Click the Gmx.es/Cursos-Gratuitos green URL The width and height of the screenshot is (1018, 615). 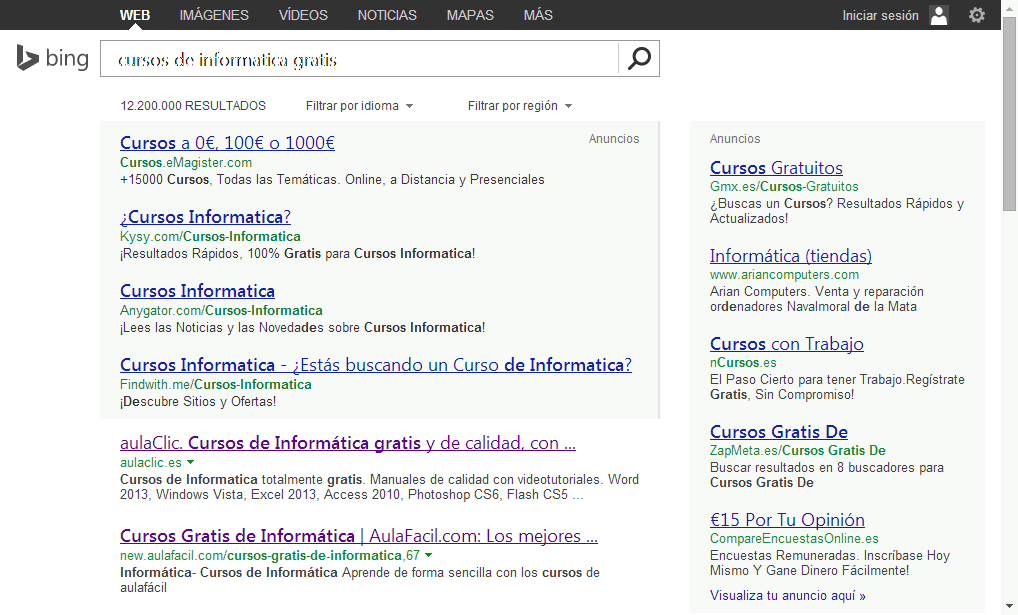click(x=784, y=186)
